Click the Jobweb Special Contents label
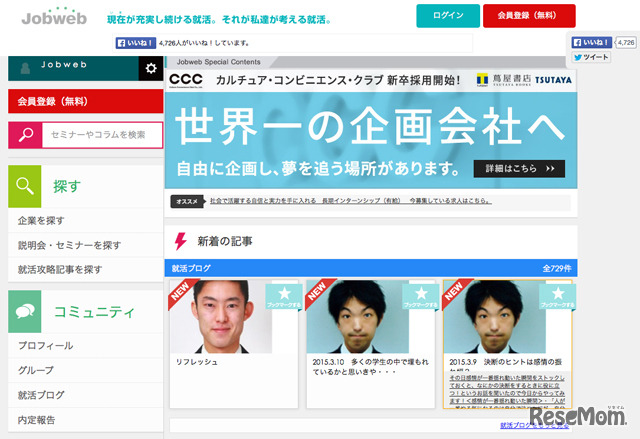Screen dimensions: 640x439 pyautogui.click(x=218, y=62)
